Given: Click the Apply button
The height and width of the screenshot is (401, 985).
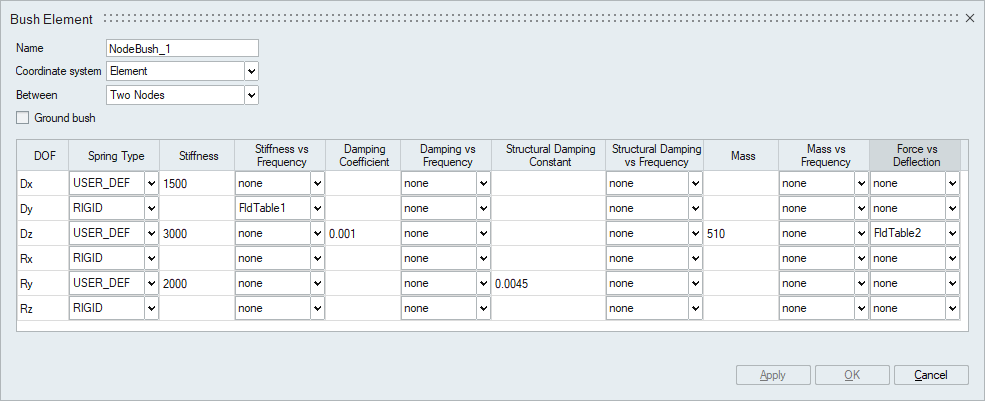Looking at the screenshot, I should [x=772, y=376].
